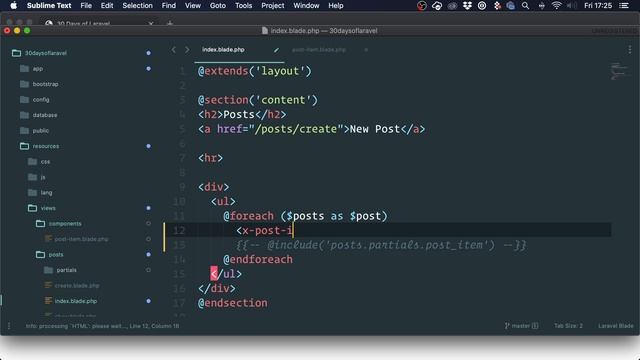
Task: Open the Apple menu
Action: (13, 5)
